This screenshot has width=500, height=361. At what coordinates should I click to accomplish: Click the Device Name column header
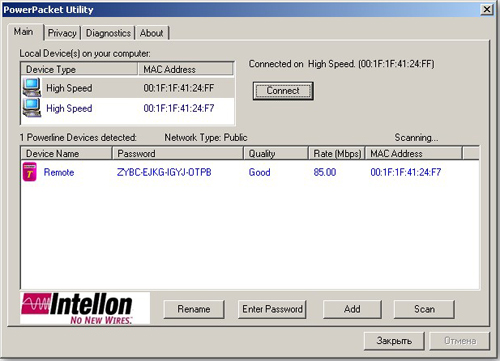[x=66, y=153]
